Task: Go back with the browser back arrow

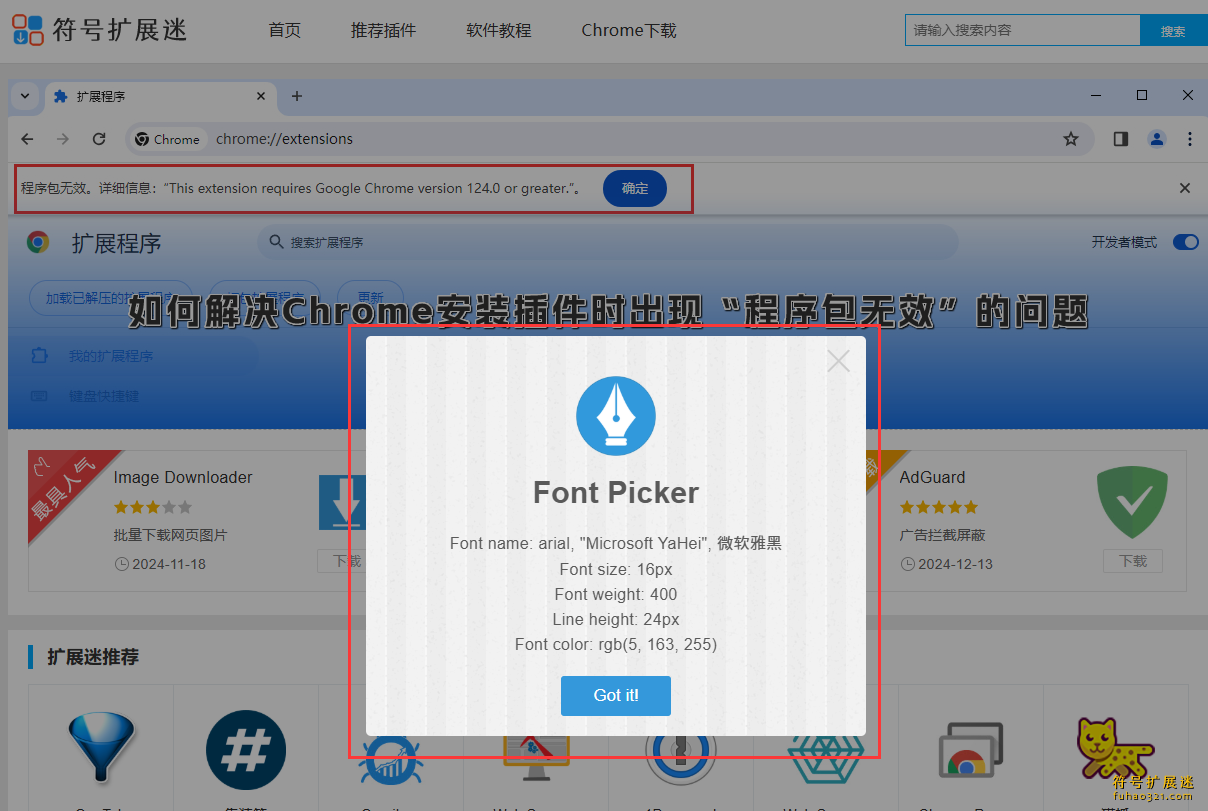Action: coord(28,139)
